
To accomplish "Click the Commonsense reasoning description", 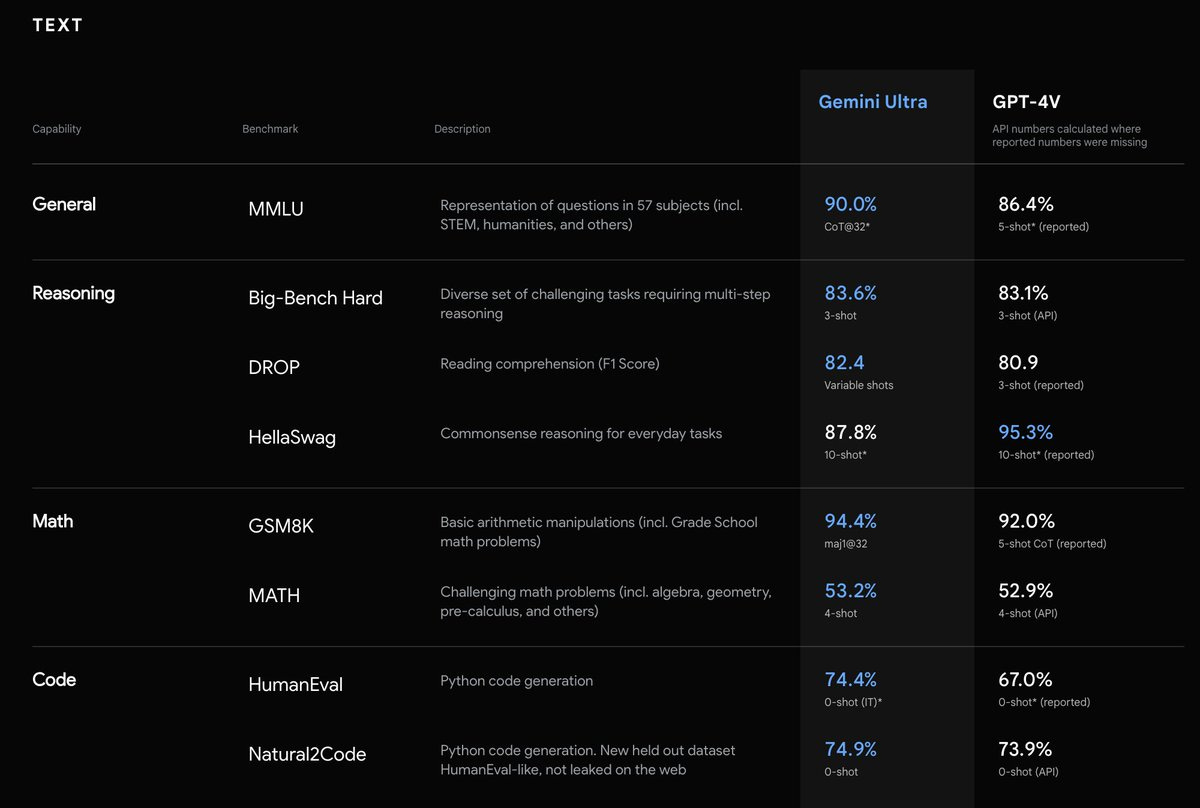I will [581, 433].
